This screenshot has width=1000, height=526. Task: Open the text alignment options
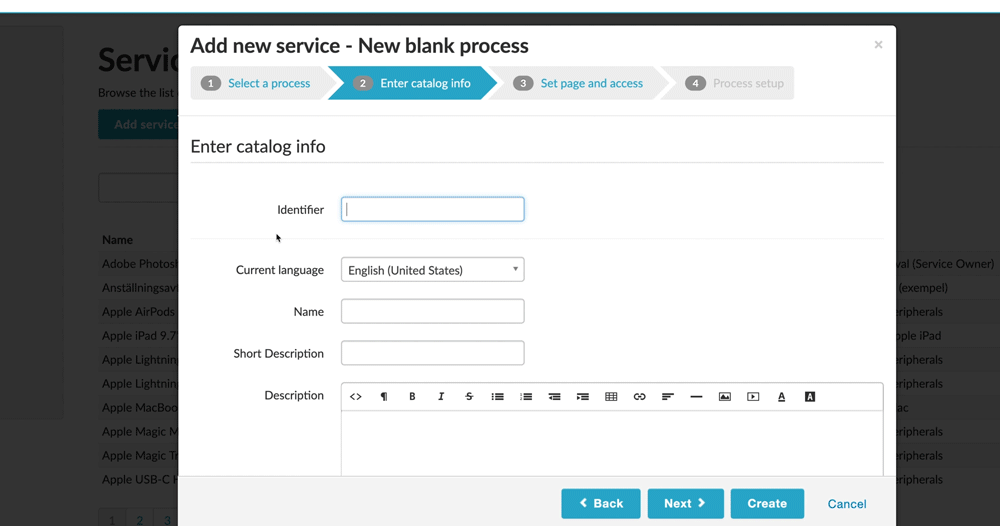click(668, 397)
